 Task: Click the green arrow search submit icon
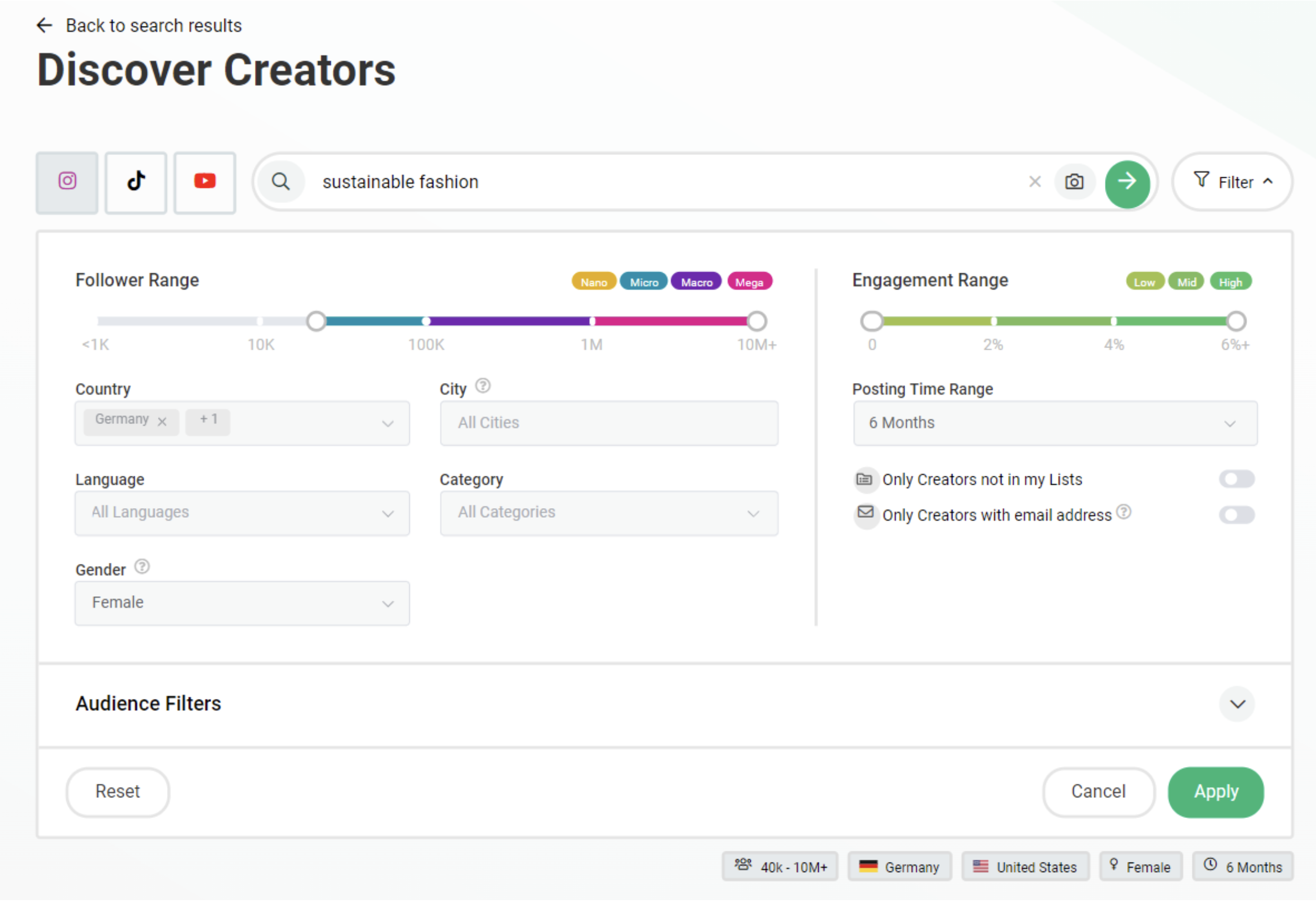click(1127, 183)
